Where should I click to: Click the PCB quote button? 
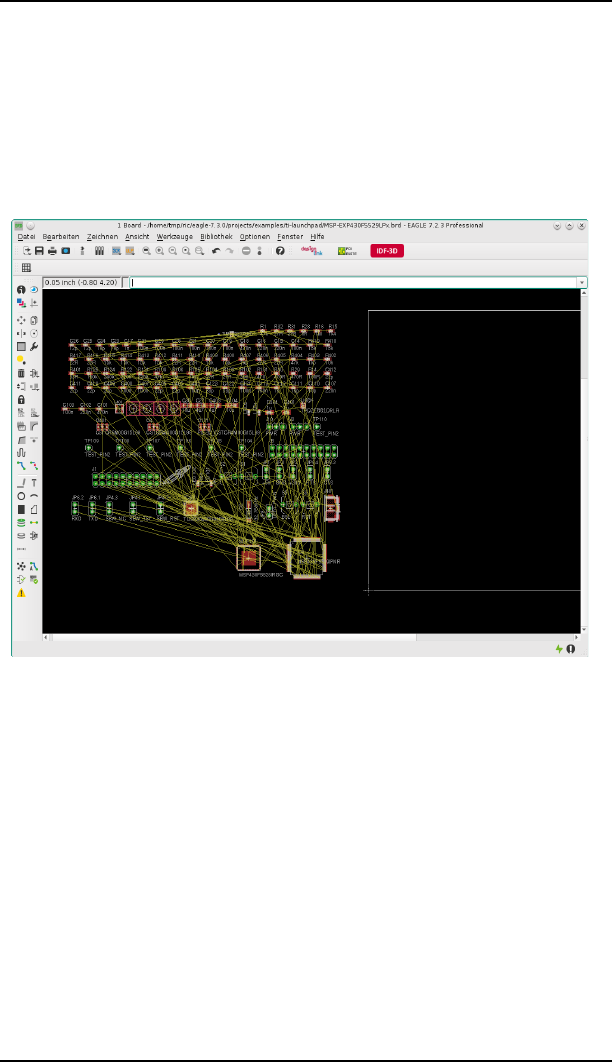click(347, 251)
